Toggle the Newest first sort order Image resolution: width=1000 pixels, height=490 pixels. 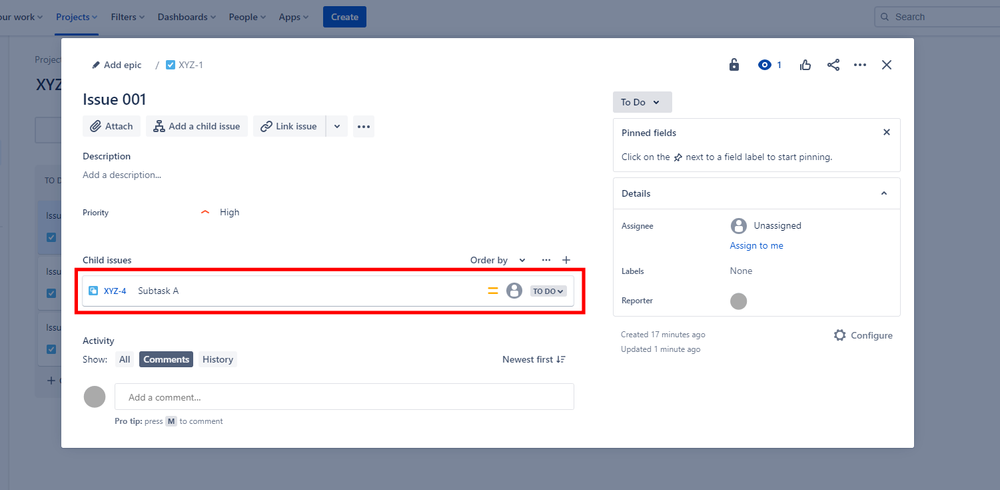[x=534, y=360]
